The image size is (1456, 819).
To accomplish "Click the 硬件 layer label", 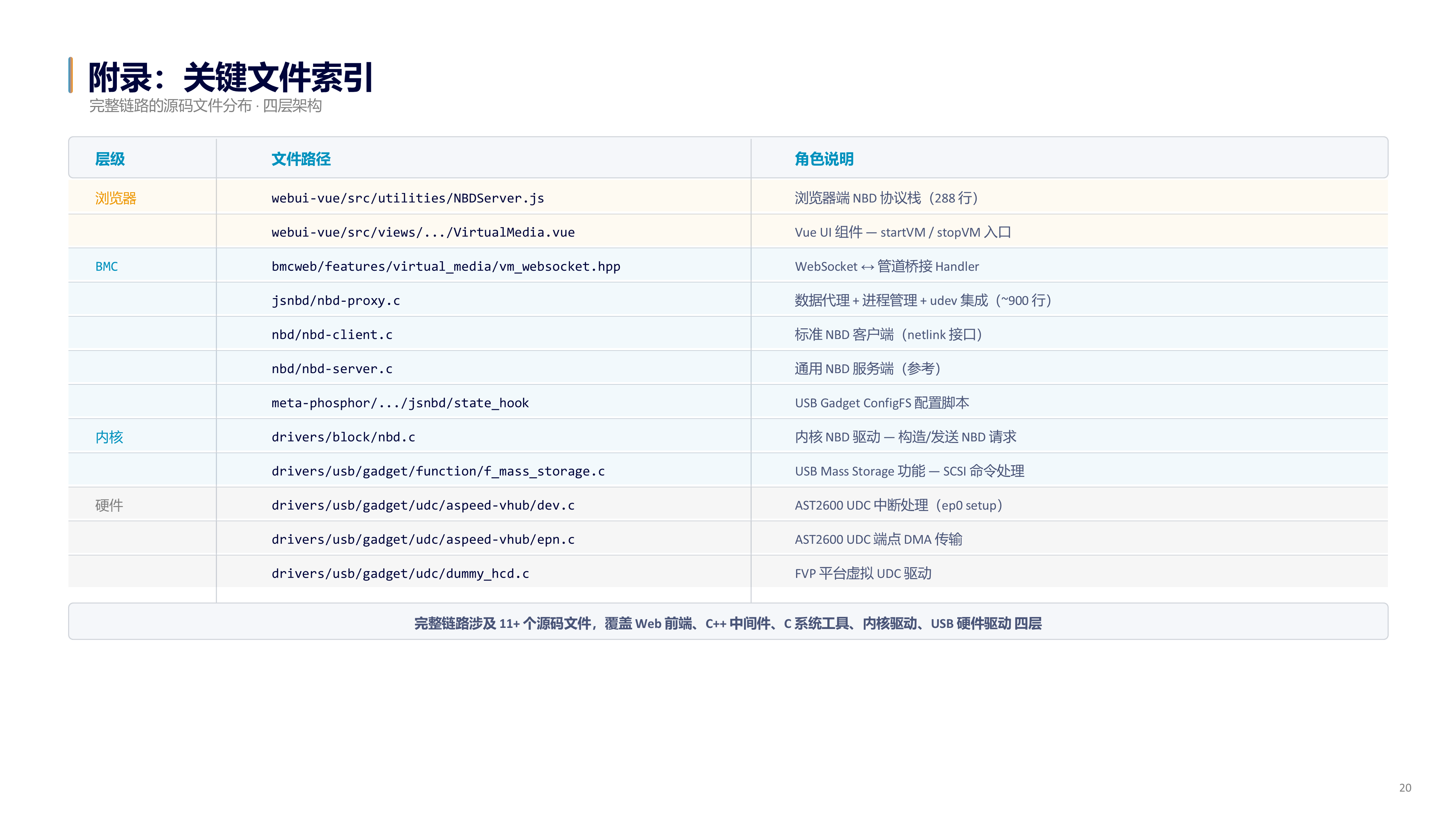I will pyautogui.click(x=109, y=505).
